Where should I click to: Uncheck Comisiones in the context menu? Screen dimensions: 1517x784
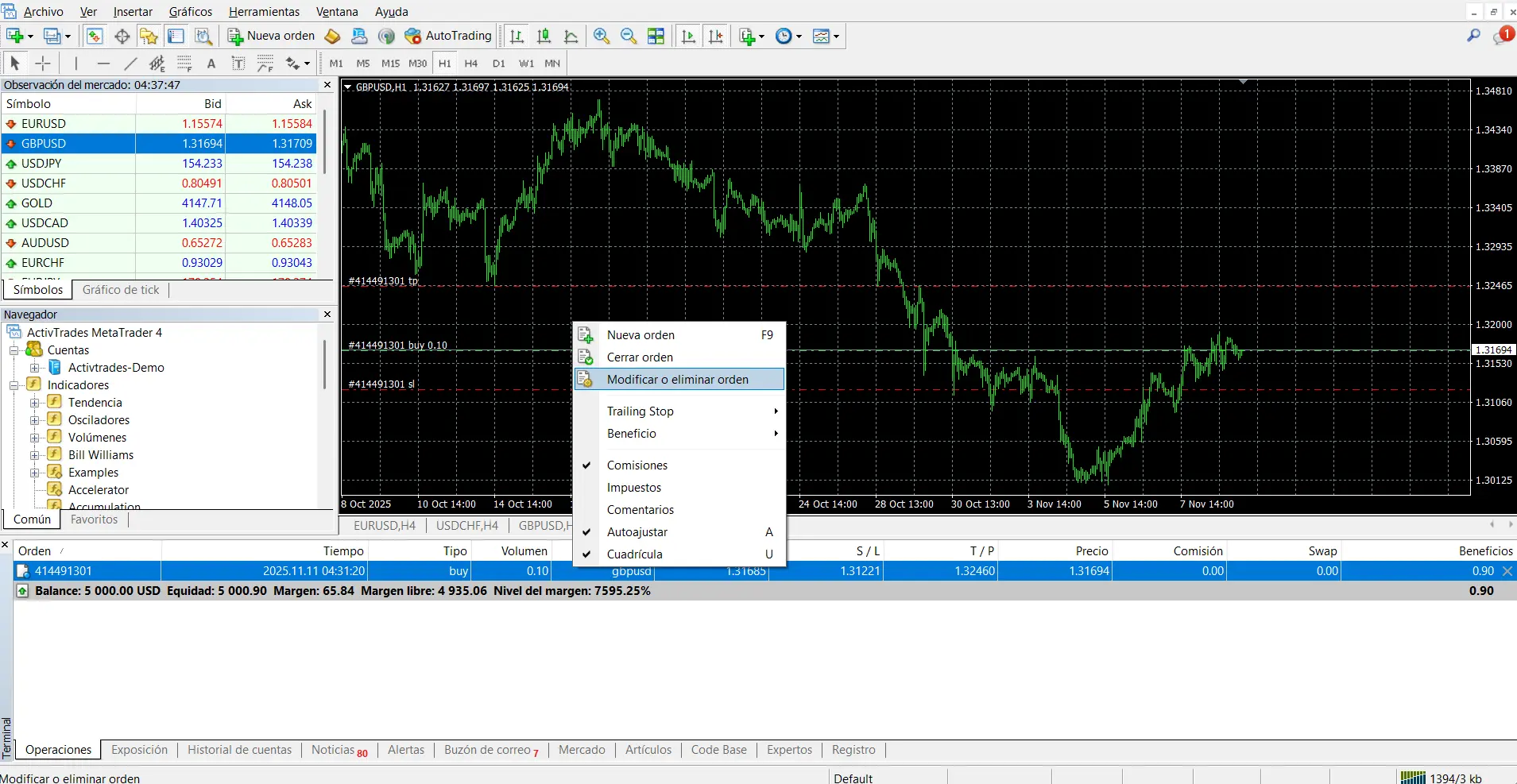click(x=637, y=465)
